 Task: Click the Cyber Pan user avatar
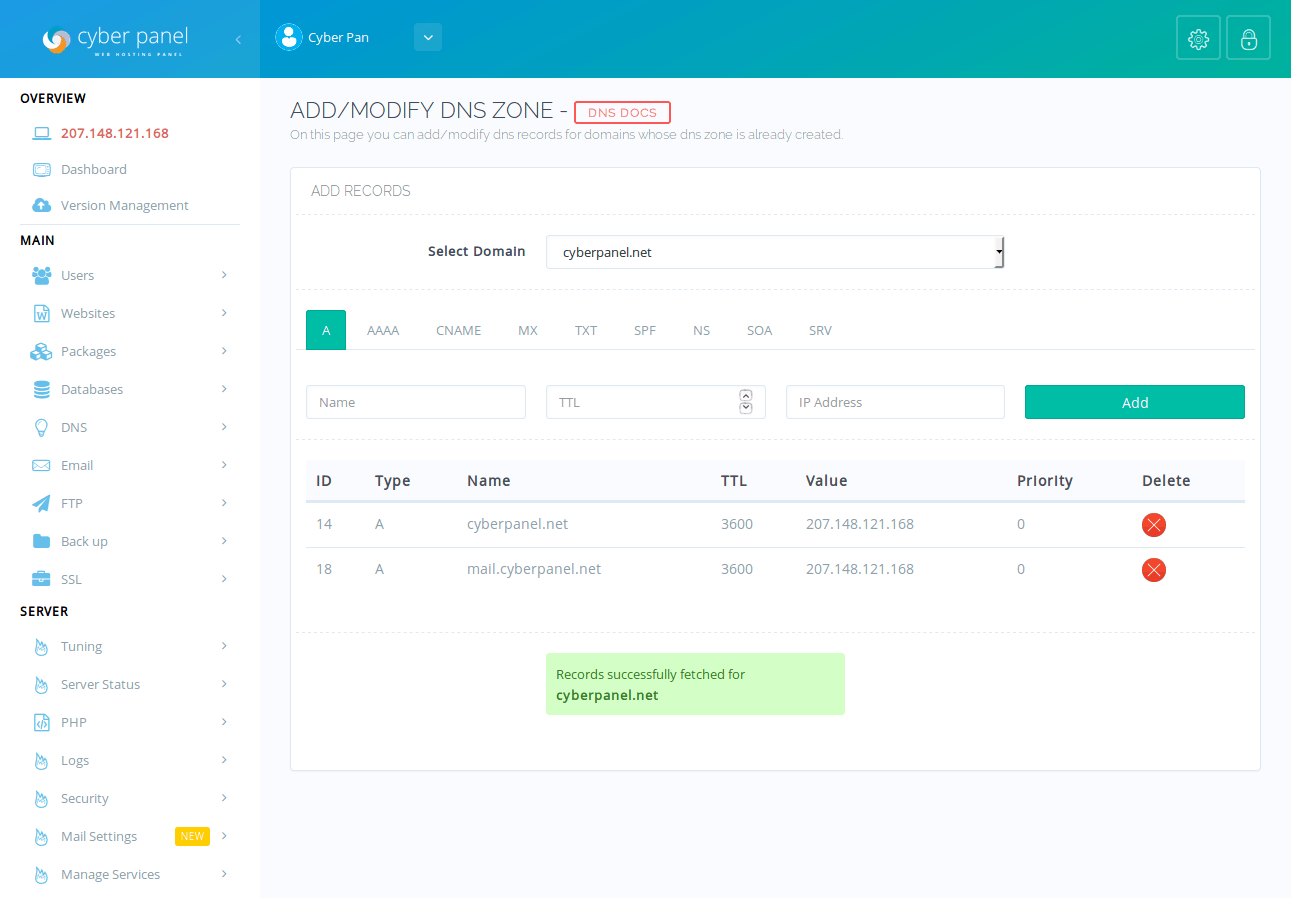[x=289, y=37]
